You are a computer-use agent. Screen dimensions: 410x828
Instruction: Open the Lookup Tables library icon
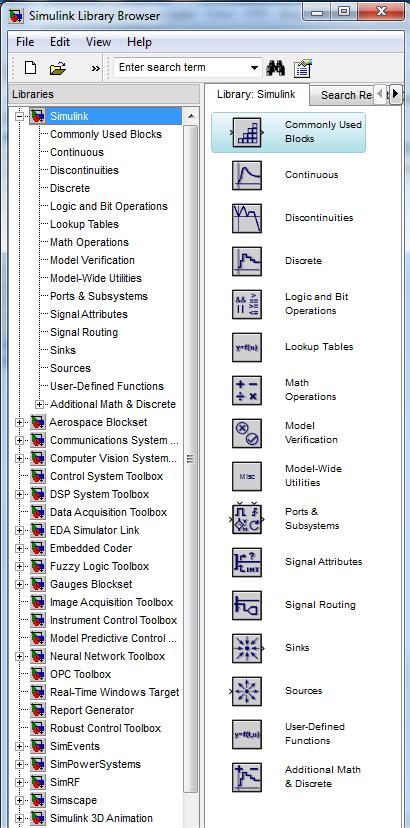pos(247,347)
